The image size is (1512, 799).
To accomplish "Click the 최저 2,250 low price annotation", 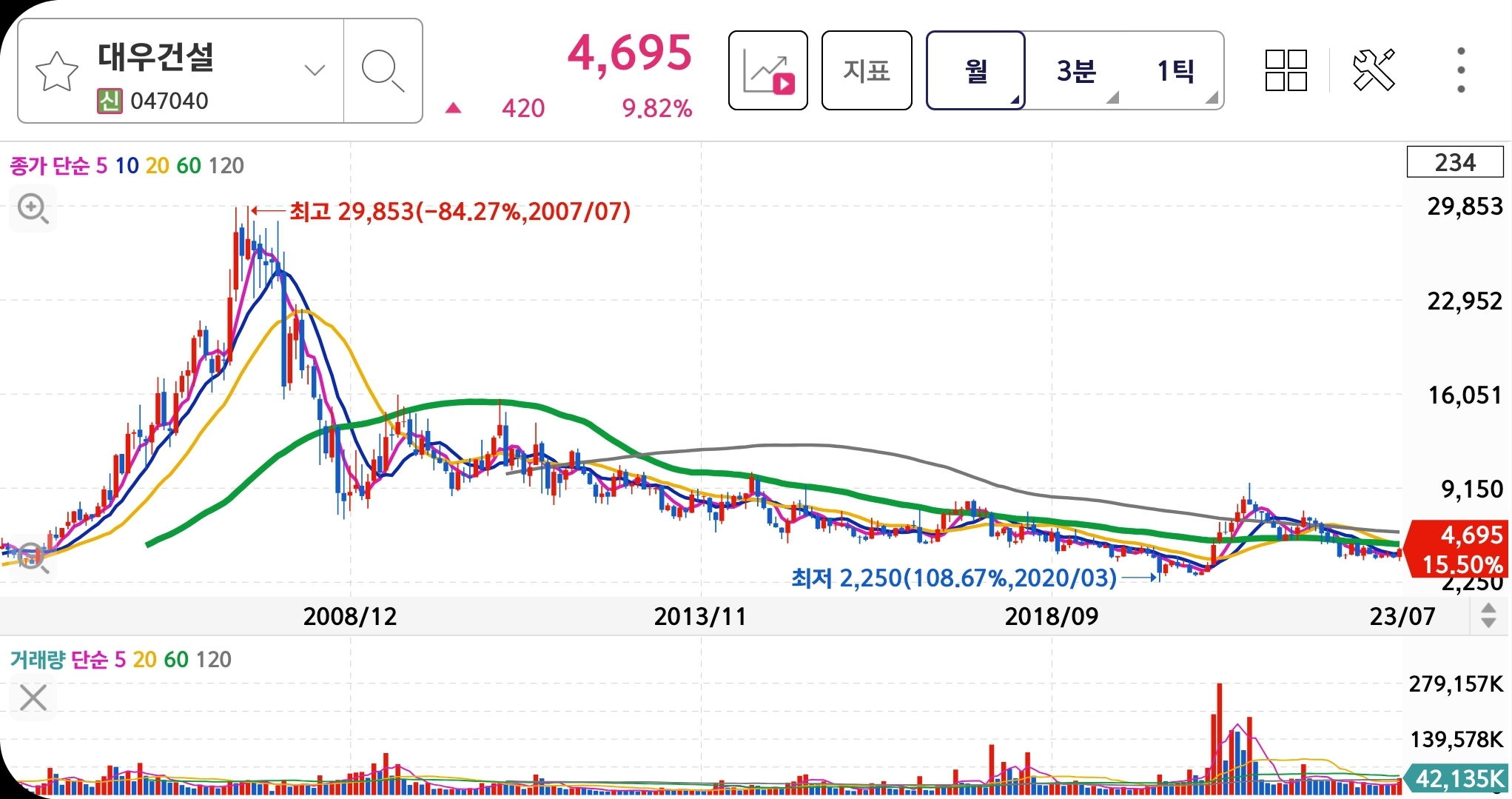I will click(x=954, y=578).
